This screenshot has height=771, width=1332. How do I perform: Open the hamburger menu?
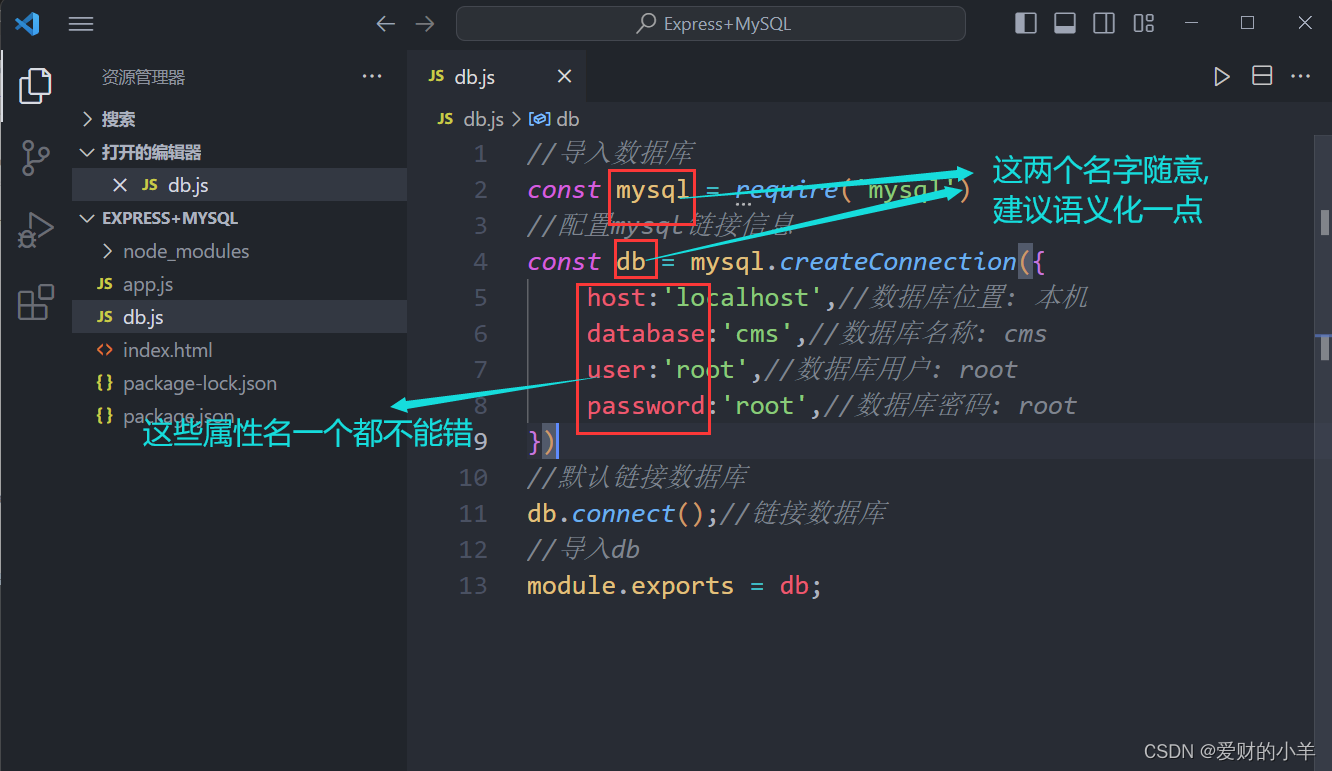[81, 23]
